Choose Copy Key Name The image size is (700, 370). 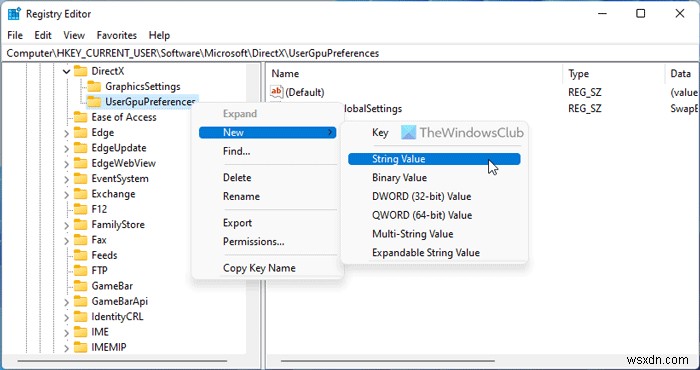point(259,268)
